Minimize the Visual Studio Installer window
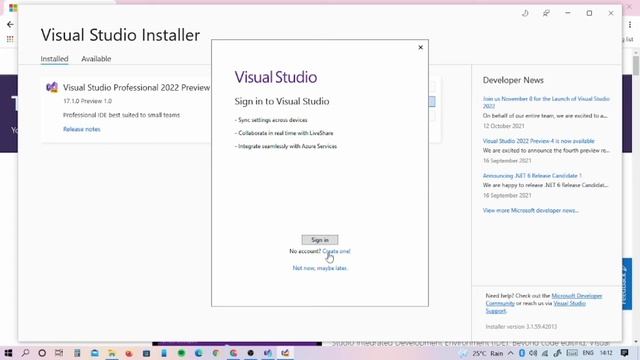The image size is (640, 360). click(567, 13)
